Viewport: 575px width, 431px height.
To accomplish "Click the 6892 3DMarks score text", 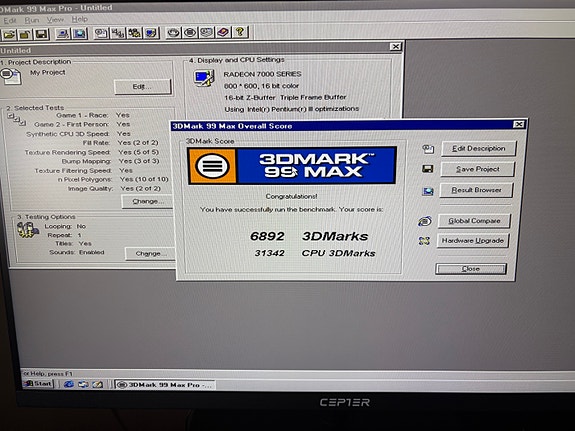I will coord(309,236).
